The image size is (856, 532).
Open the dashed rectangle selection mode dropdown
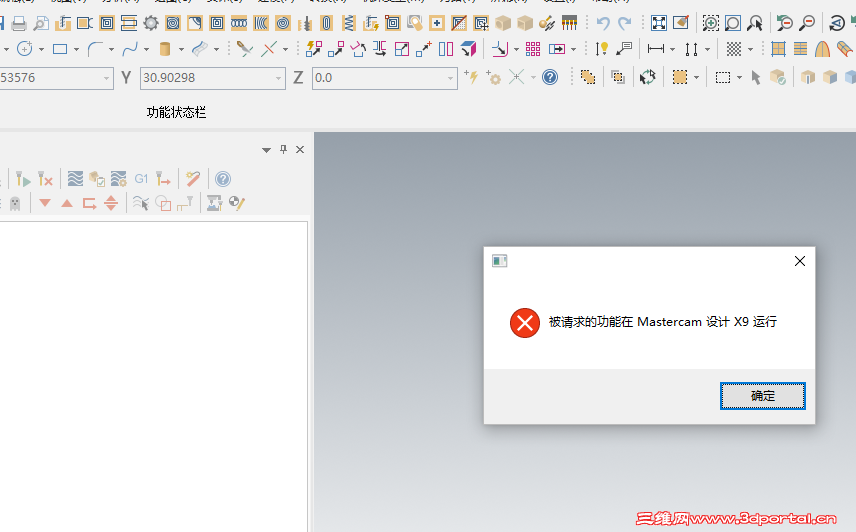(x=739, y=78)
